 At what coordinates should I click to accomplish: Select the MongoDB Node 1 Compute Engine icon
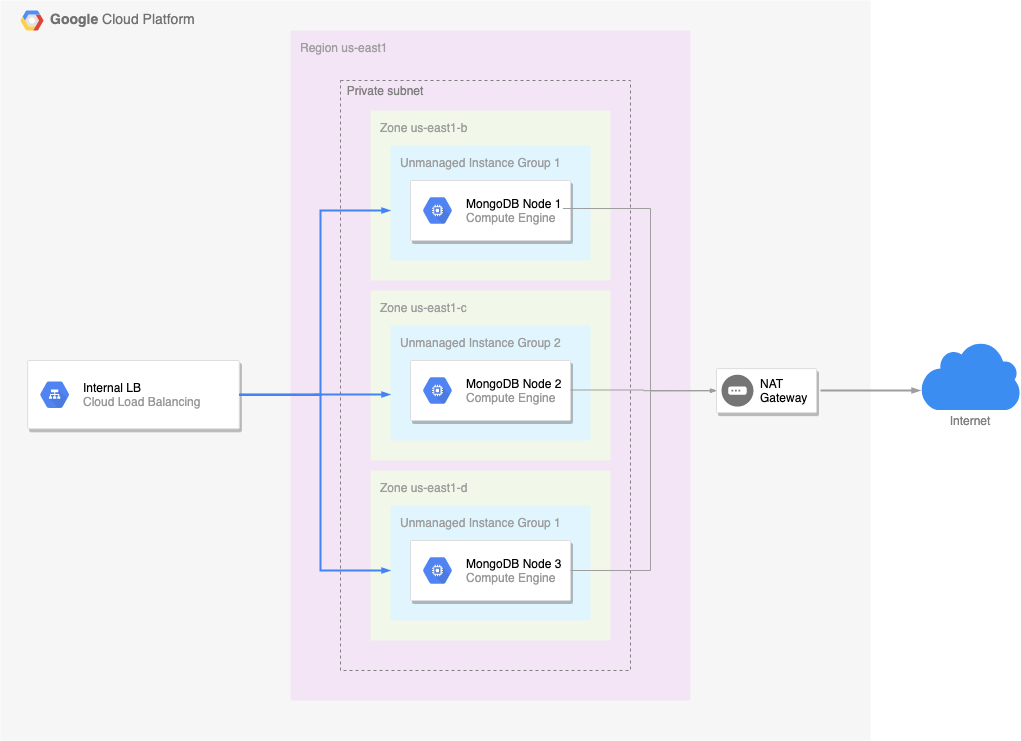[x=436, y=210]
